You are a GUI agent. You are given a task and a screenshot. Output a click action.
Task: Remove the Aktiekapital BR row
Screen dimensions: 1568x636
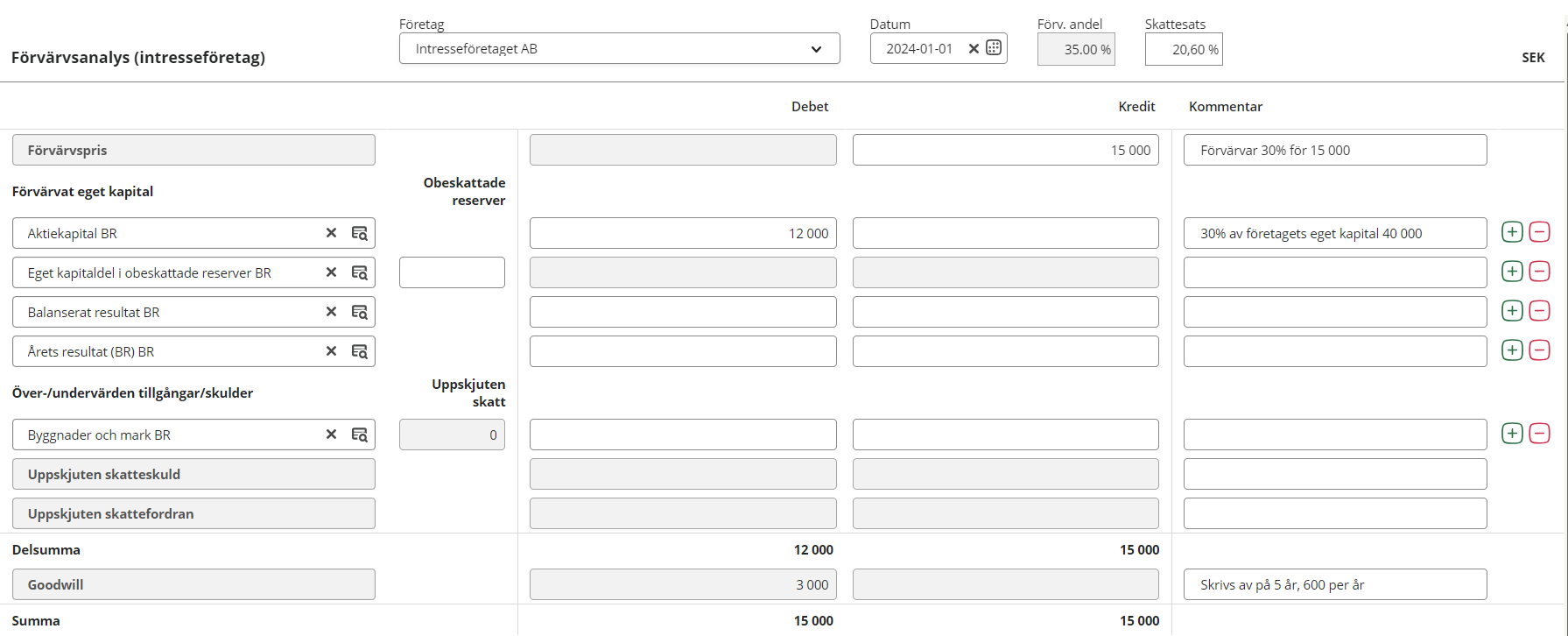pos(1539,232)
